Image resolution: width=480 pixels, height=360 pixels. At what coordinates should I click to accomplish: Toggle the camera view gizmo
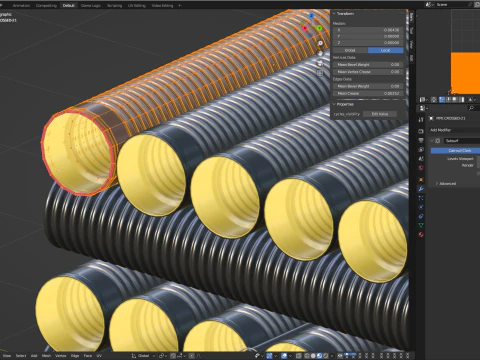(320, 63)
